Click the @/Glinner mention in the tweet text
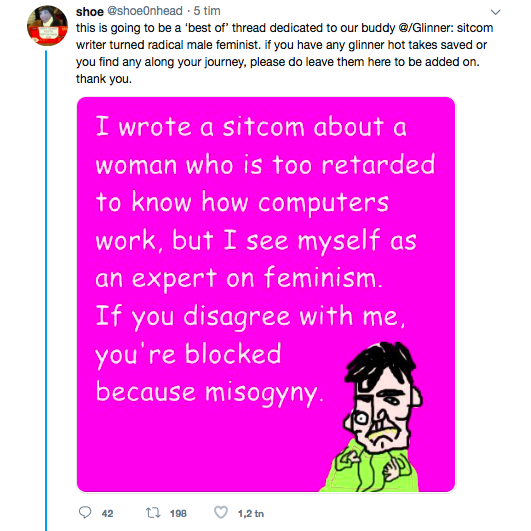This screenshot has height=531, width=531. coord(425,28)
